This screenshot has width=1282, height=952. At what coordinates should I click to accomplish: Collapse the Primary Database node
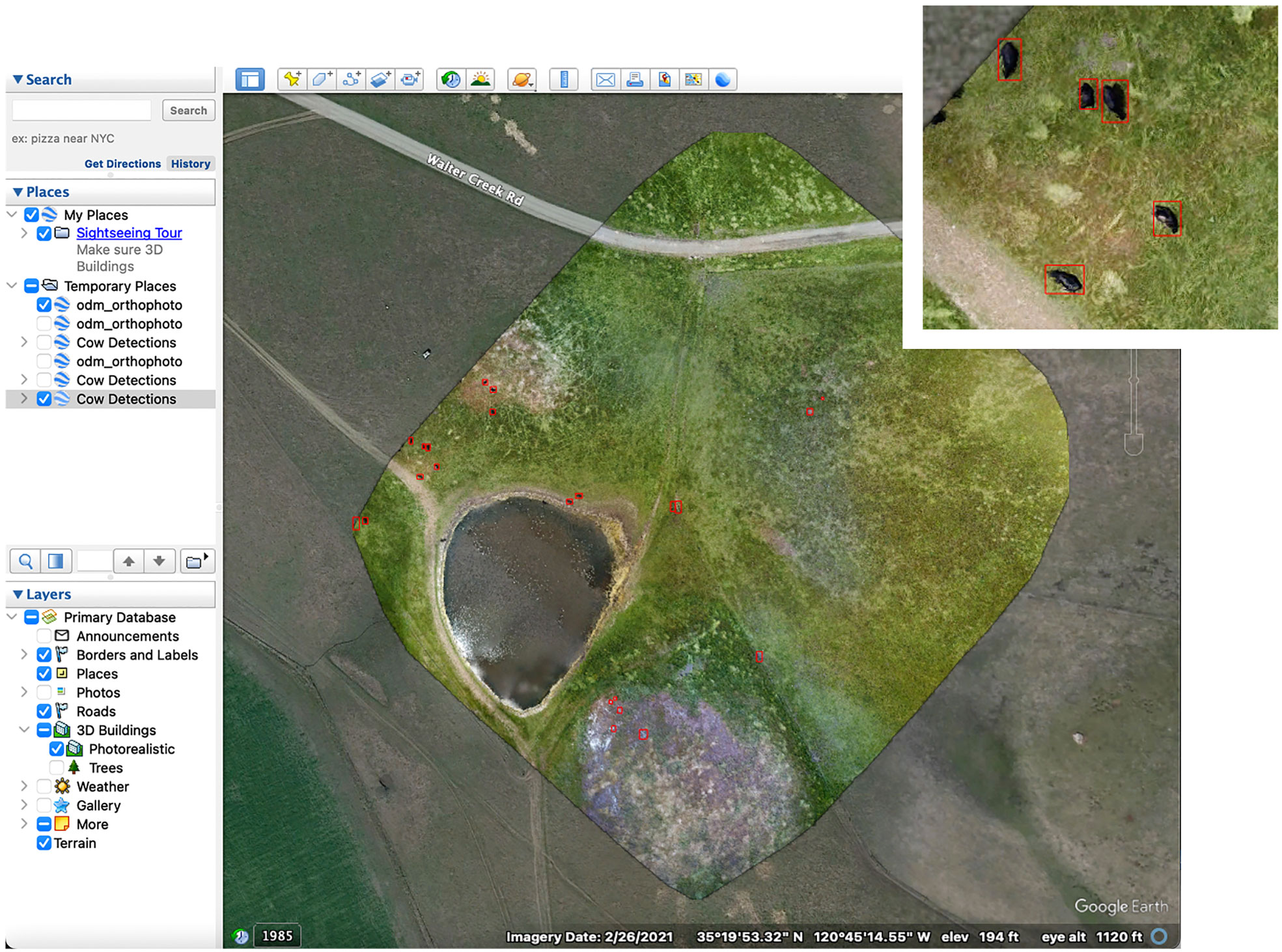point(12,617)
